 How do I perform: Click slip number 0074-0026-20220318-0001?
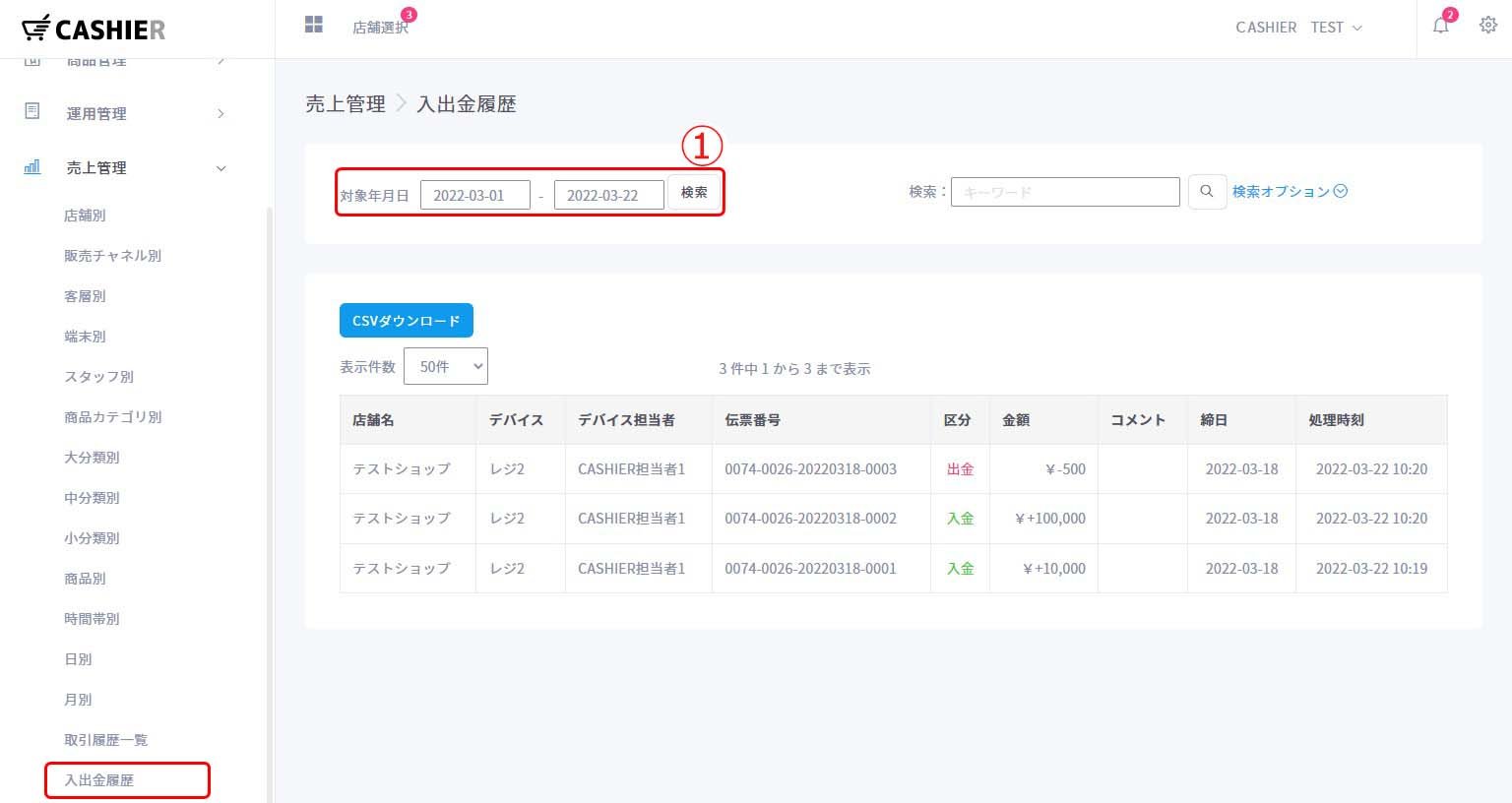click(811, 569)
